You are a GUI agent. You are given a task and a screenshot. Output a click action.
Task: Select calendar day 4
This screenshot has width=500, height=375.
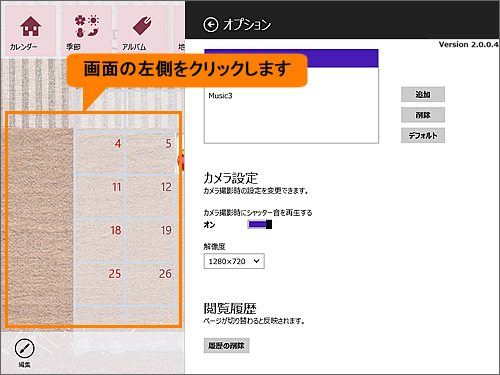(100, 154)
